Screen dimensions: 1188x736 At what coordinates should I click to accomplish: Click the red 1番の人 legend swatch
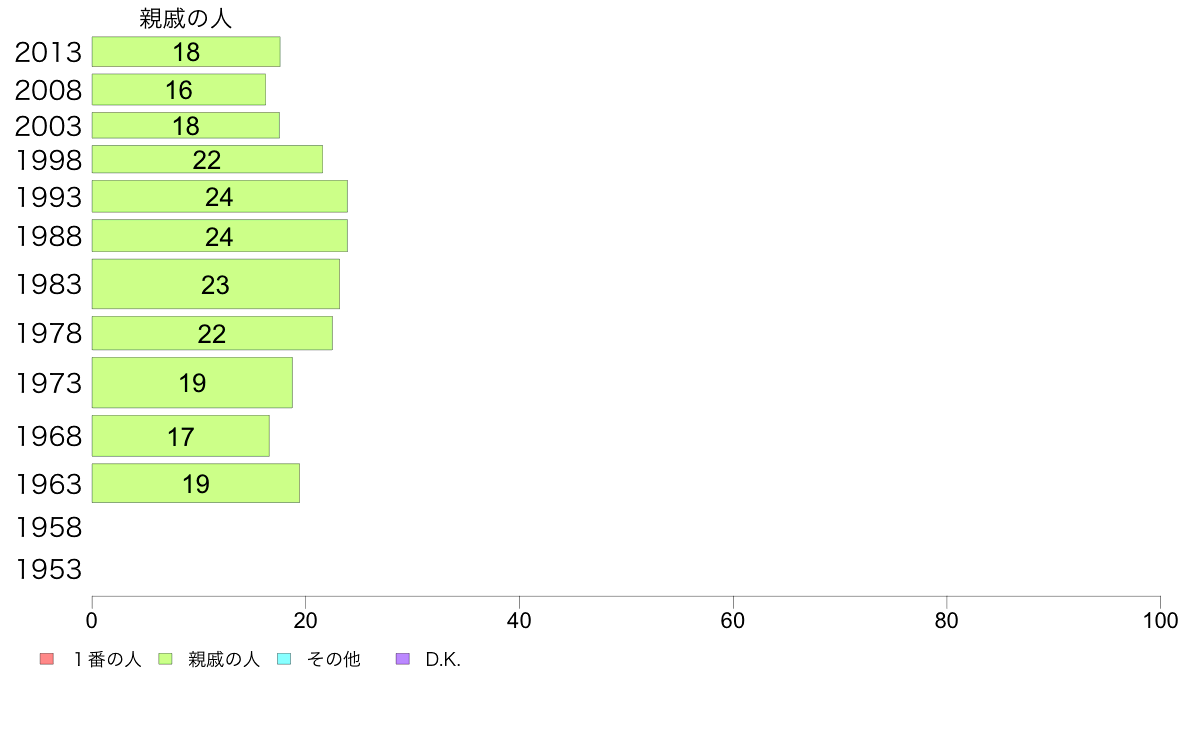click(46, 659)
